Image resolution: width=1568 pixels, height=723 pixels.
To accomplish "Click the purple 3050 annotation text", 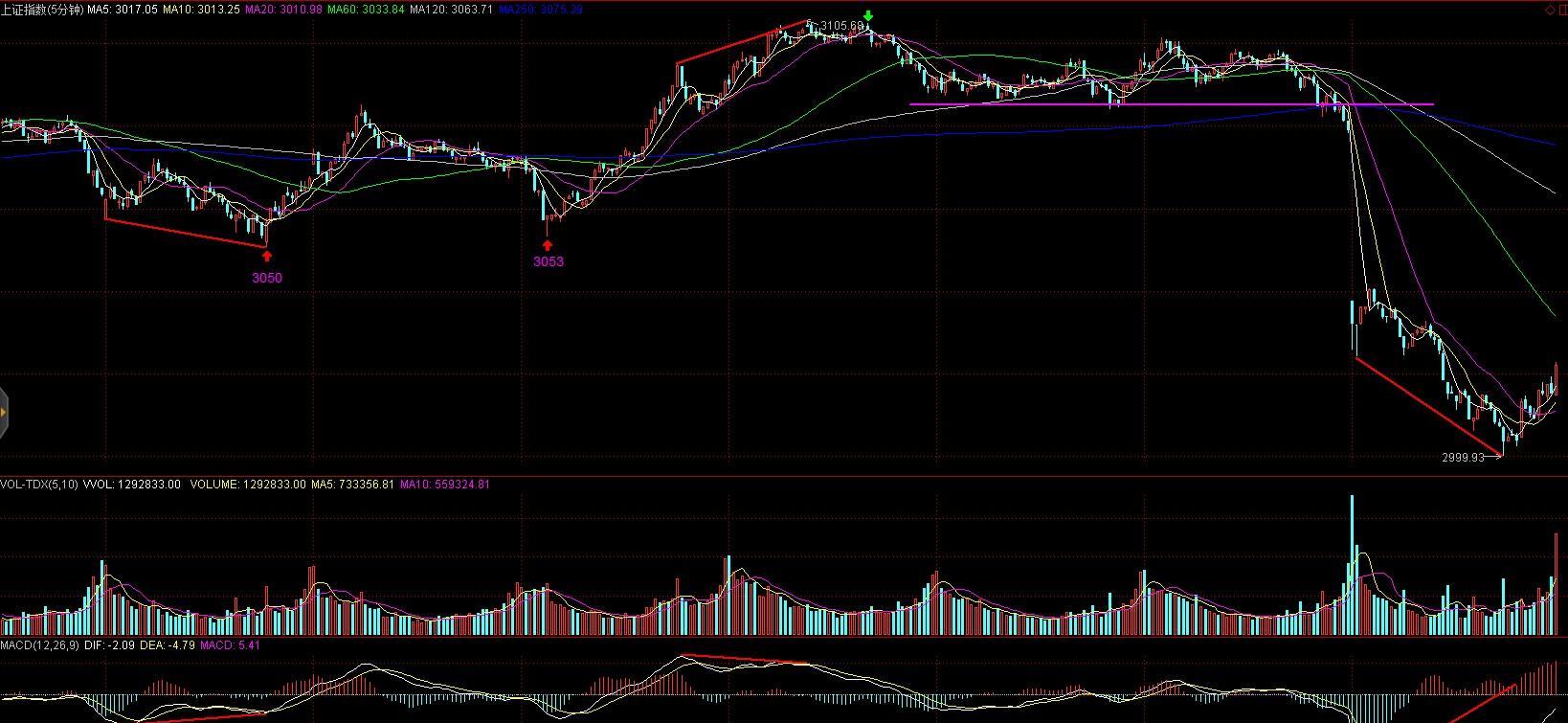I will coord(267,278).
